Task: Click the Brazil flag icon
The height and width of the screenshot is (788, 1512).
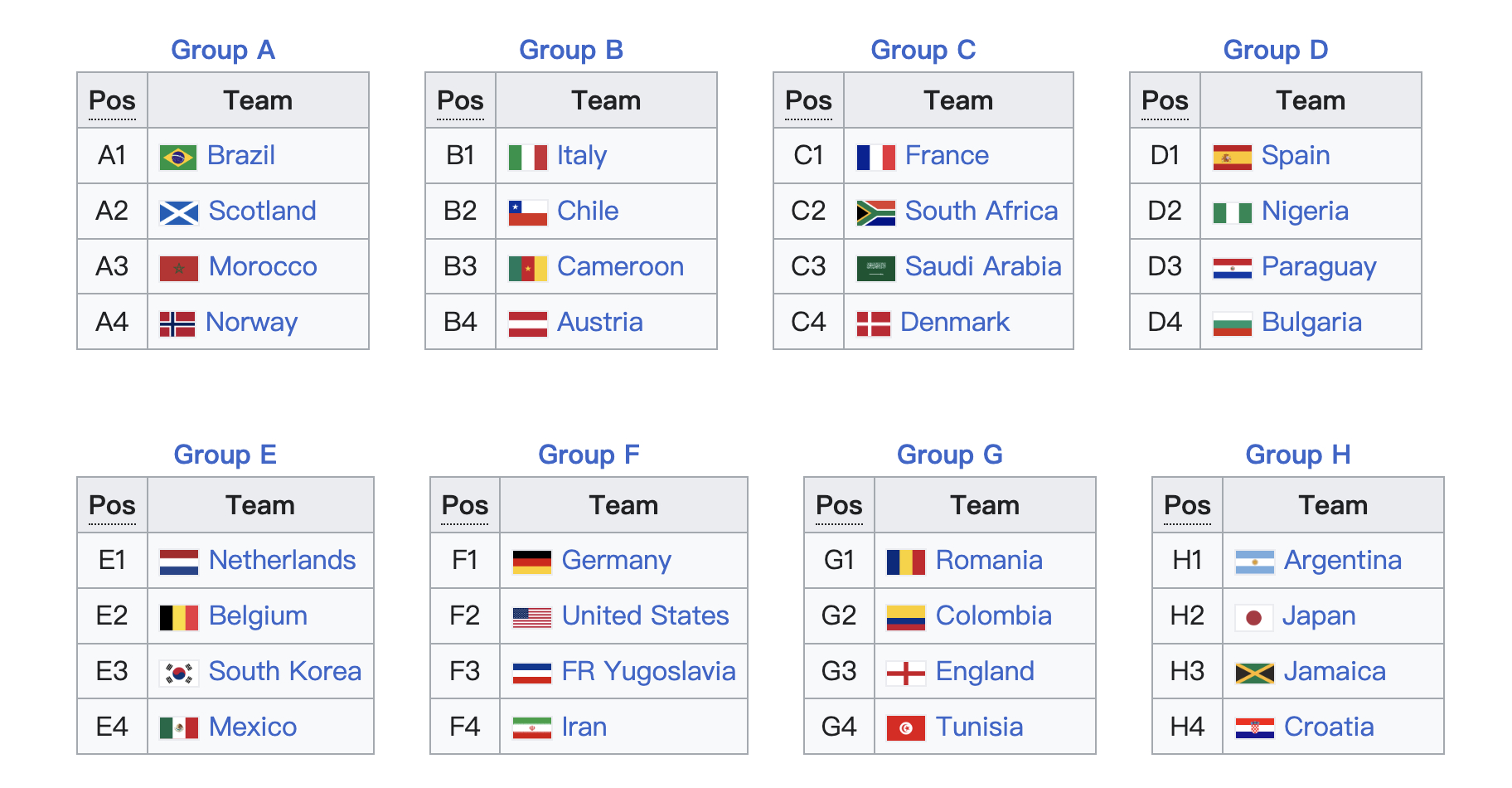Action: pos(178,157)
